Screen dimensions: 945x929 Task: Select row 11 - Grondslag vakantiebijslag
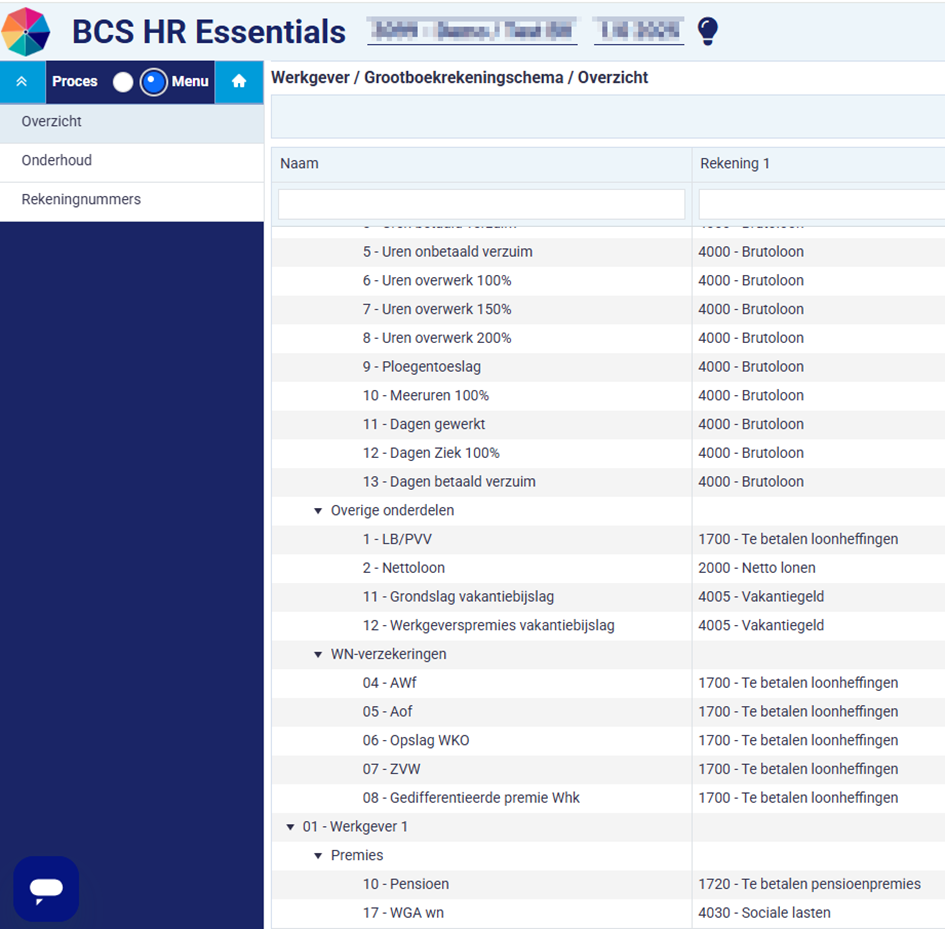pos(608,597)
